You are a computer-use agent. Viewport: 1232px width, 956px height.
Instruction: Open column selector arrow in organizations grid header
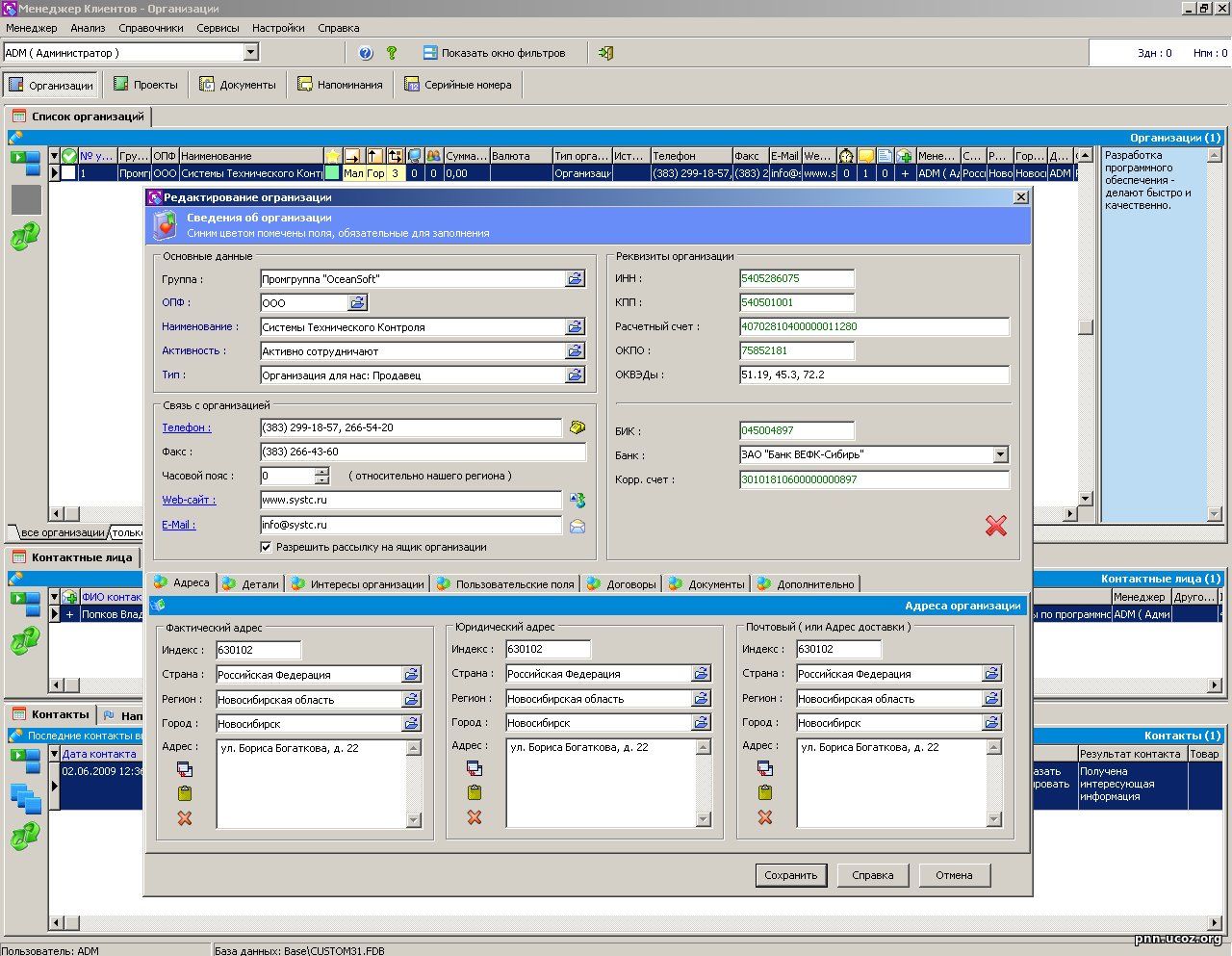pyautogui.click(x=54, y=156)
